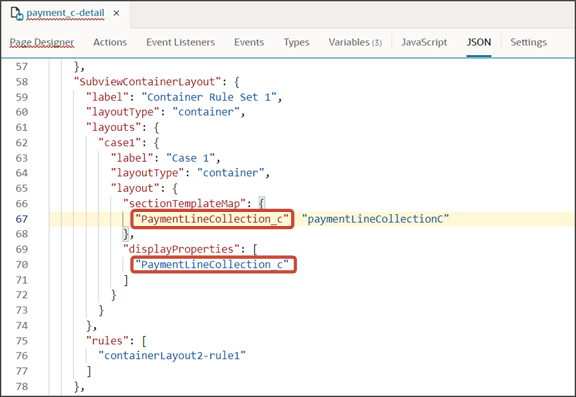Click line number 58 in gutter

22,82
